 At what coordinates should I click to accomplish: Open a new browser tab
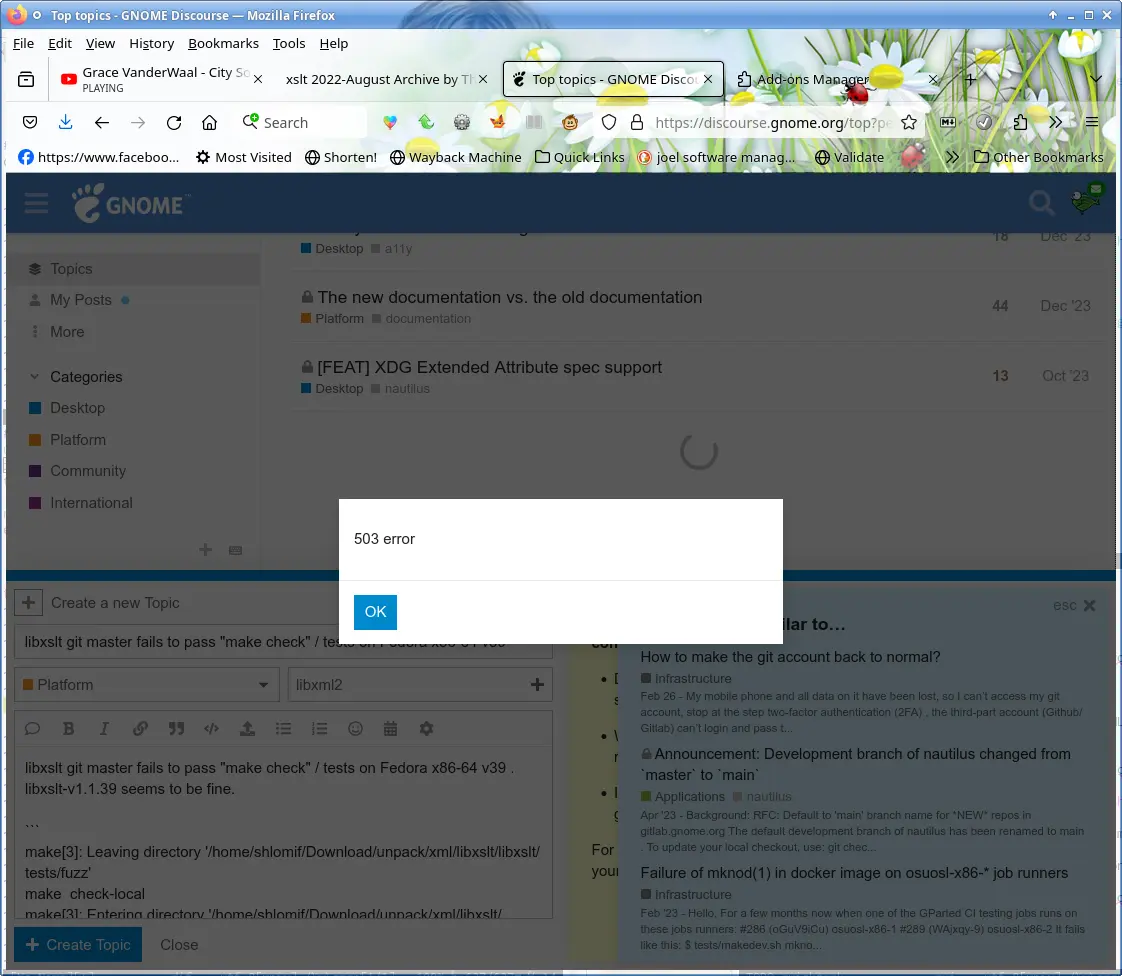pos(970,79)
